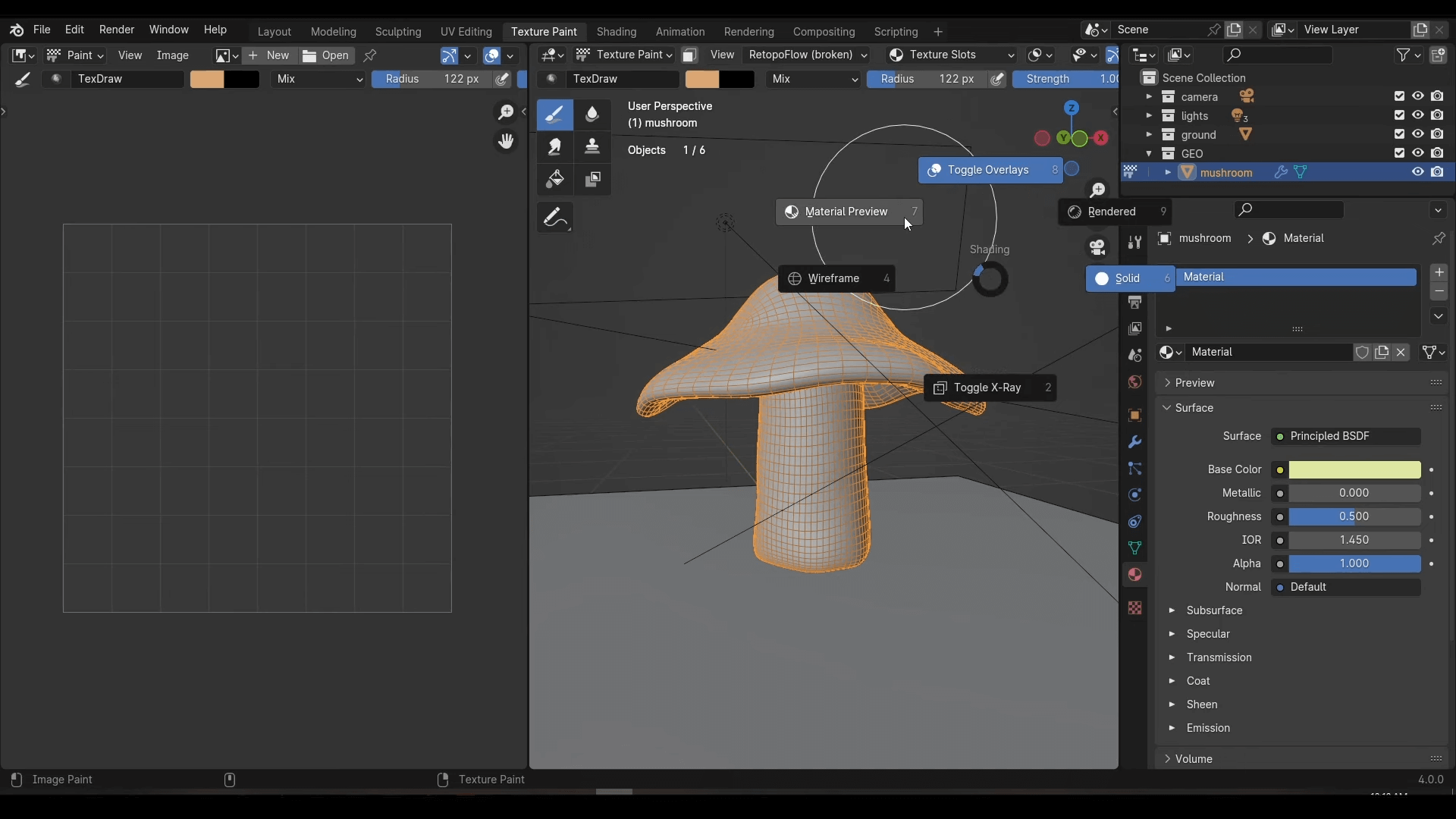Toggle camera visibility in the outliner

click(1417, 96)
